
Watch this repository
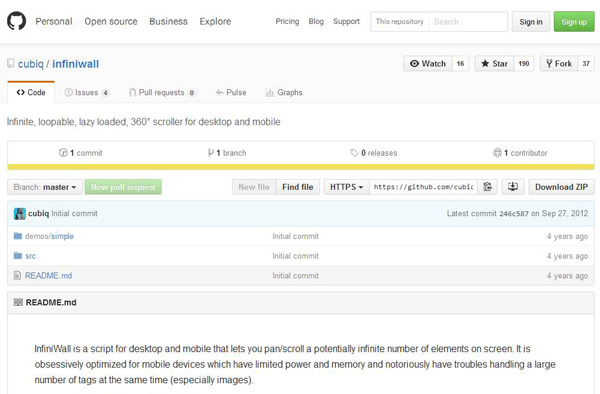coord(428,63)
